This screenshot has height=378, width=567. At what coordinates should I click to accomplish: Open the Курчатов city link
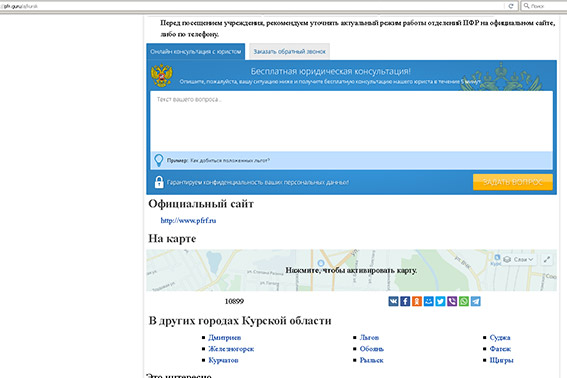[x=223, y=360]
